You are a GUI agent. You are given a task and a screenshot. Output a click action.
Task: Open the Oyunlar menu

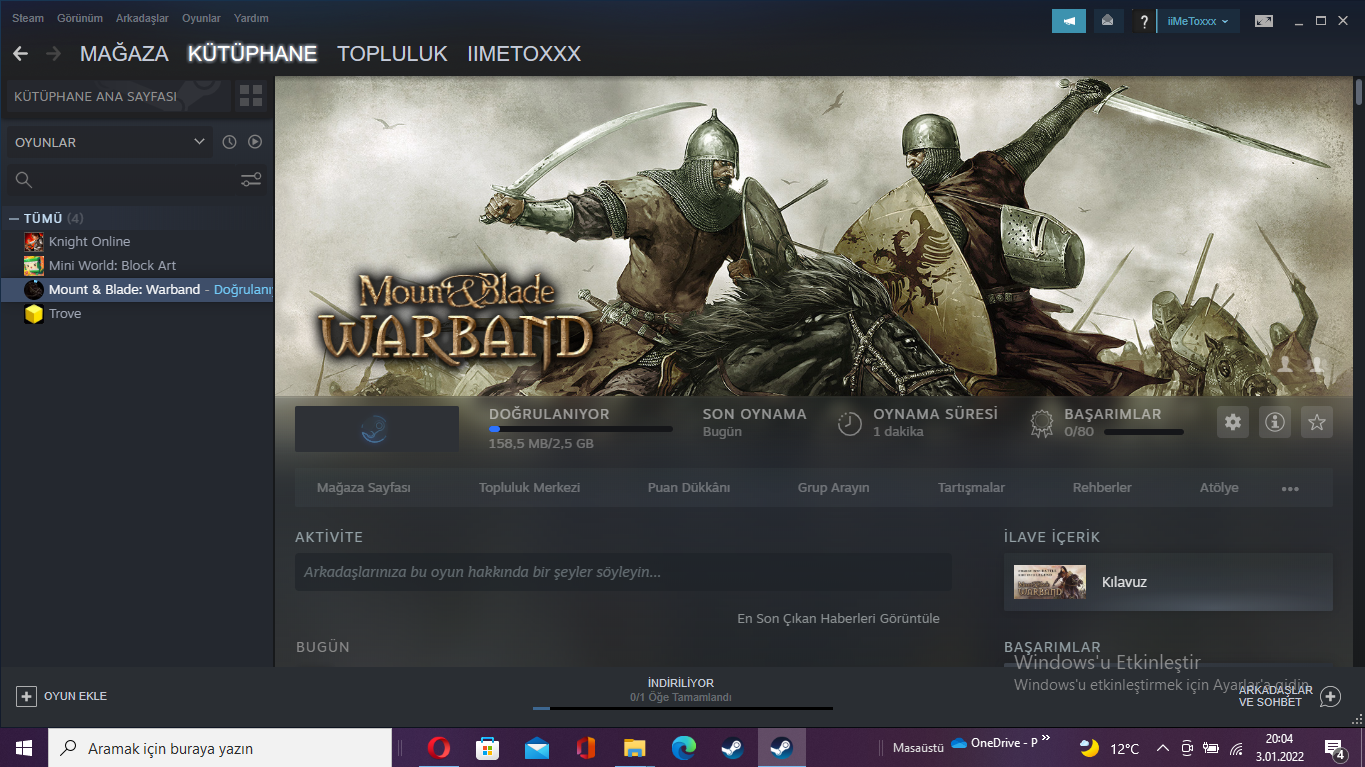(201, 18)
